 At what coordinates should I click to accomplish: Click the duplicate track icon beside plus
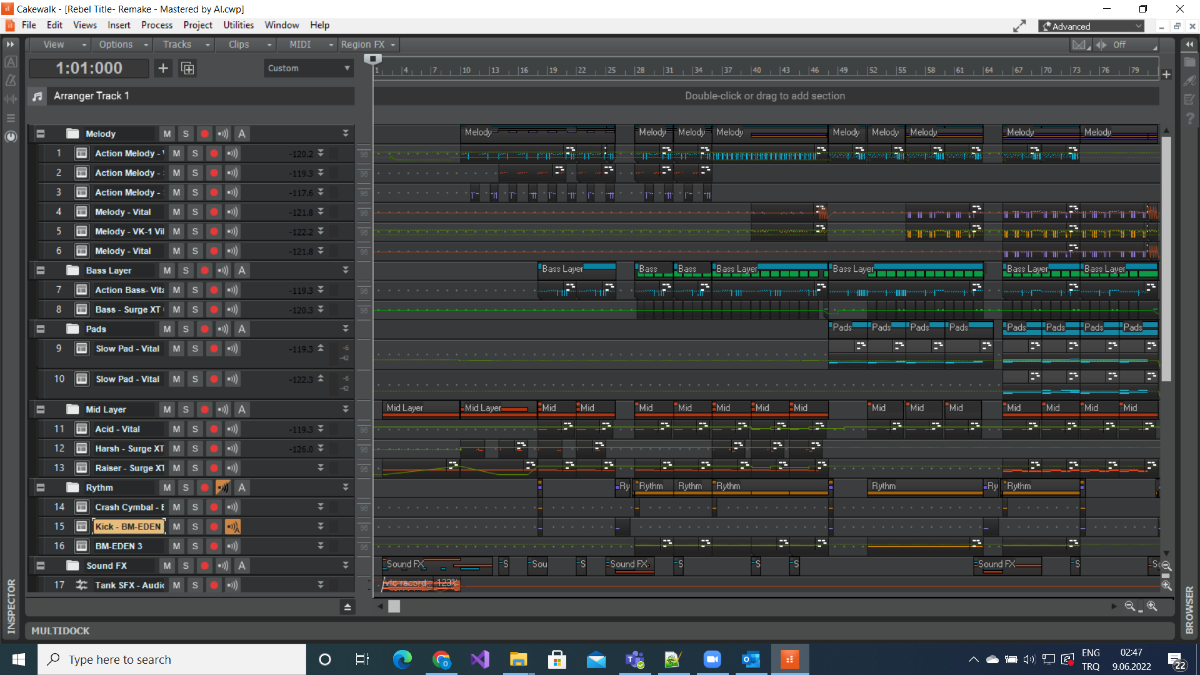point(187,68)
